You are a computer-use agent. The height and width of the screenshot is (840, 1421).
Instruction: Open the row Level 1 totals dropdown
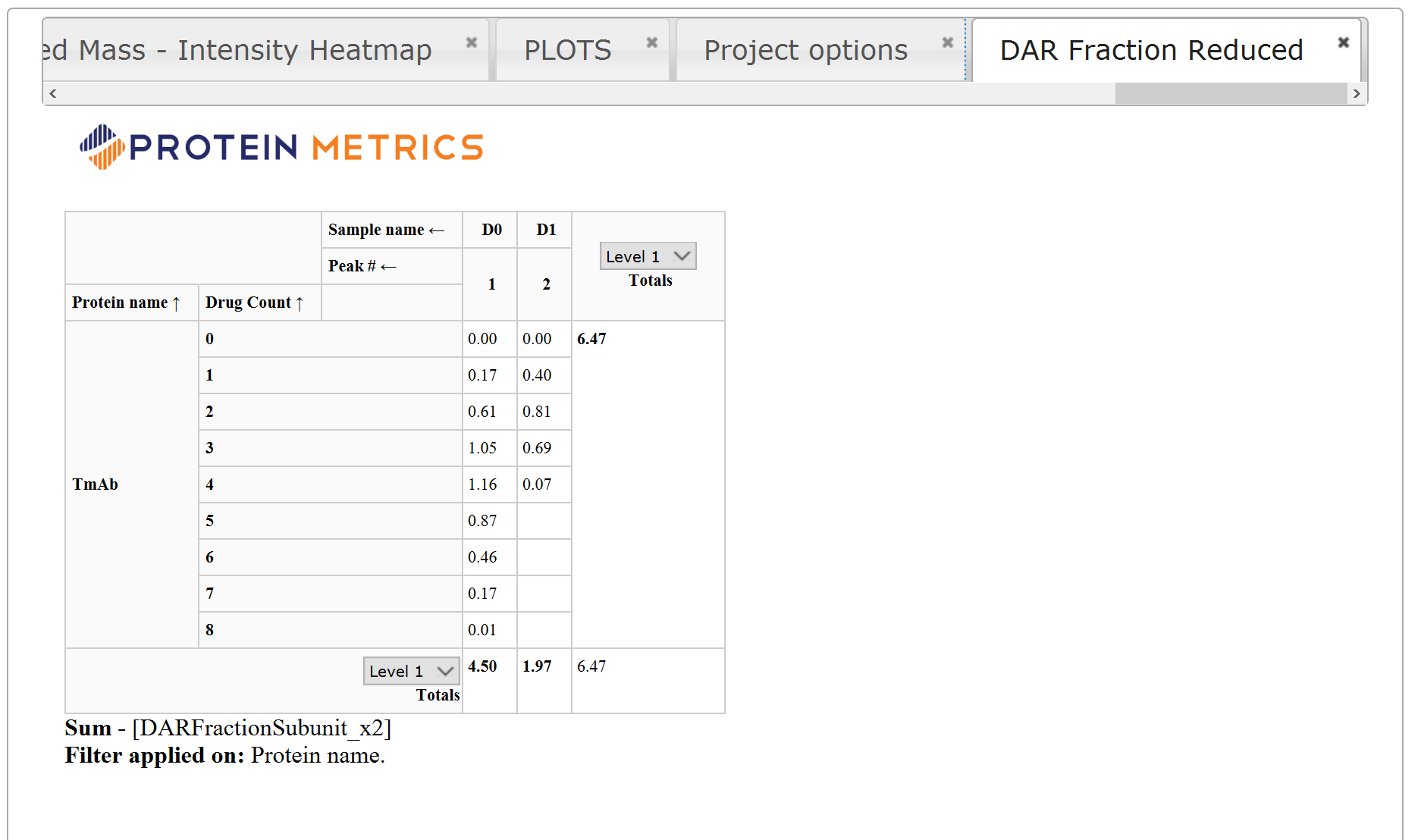(411, 671)
